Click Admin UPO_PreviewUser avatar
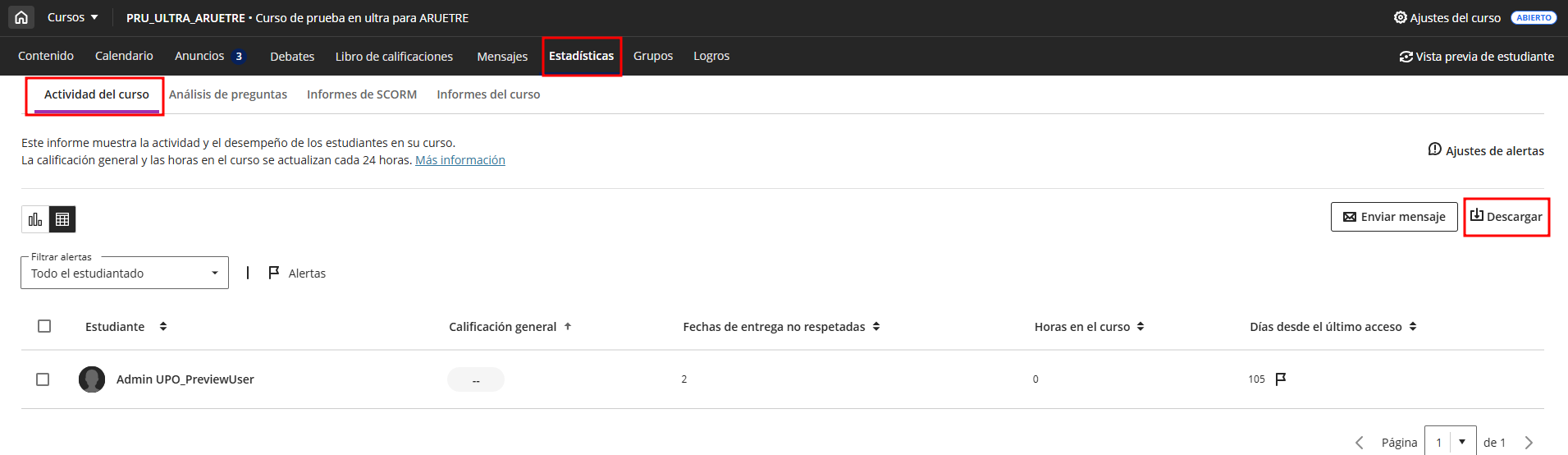1568x455 pixels. pos(92,379)
